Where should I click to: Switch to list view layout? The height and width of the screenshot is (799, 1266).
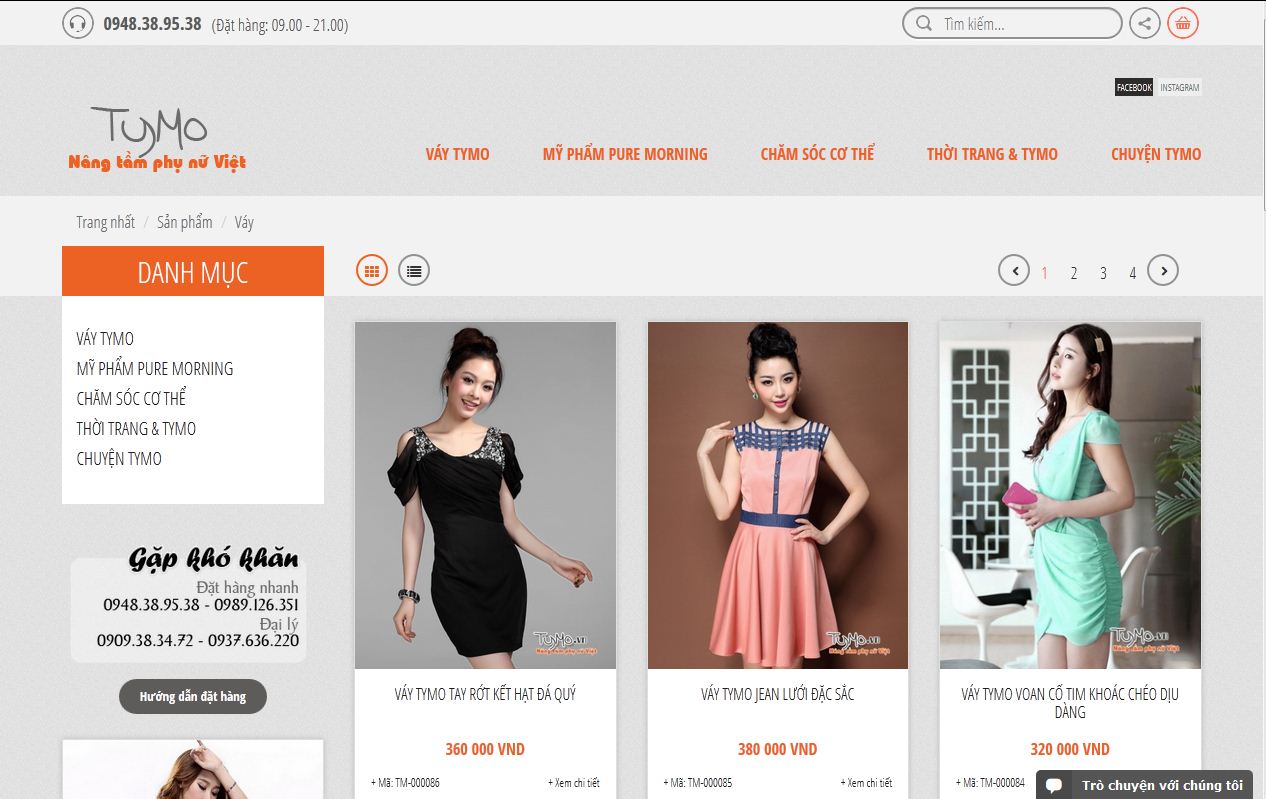pyautogui.click(x=413, y=269)
